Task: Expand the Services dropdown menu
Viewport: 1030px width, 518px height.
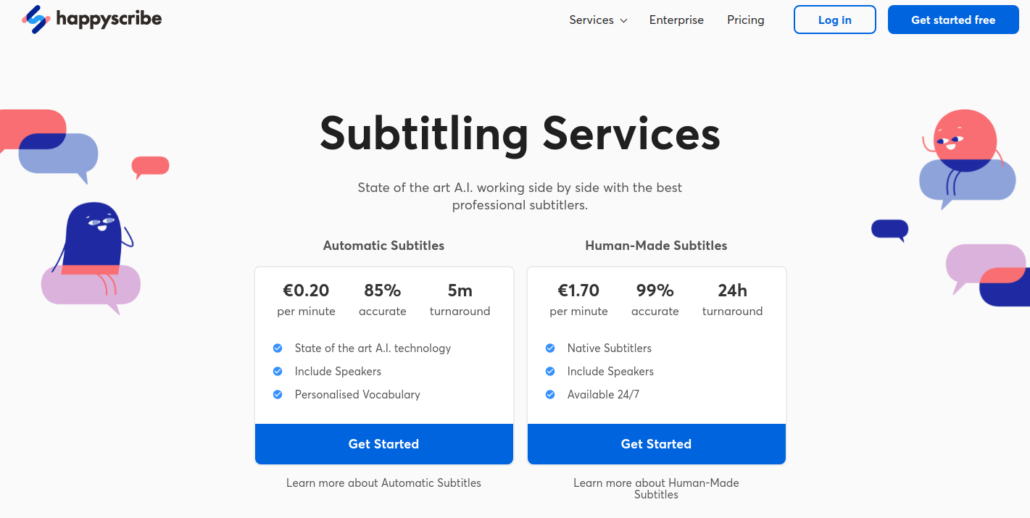Action: coord(598,20)
